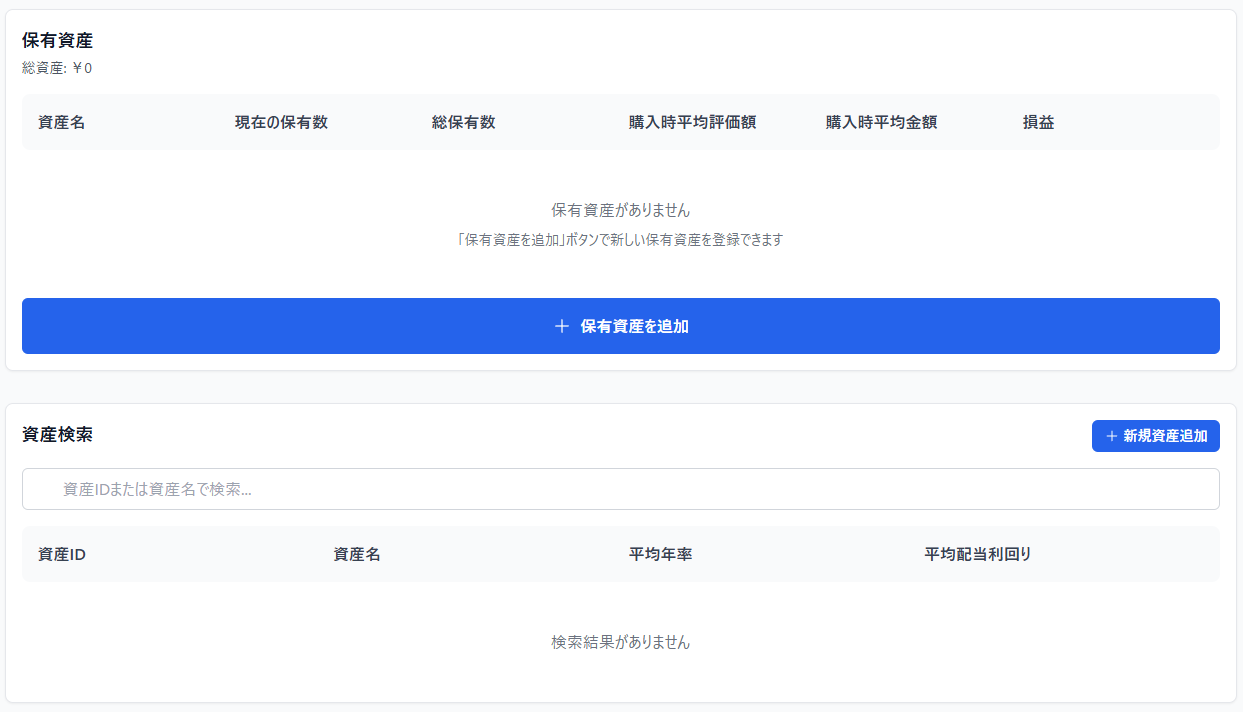This screenshot has height=712, width=1243.
Task: Click the 平均配当利回り column header
Action: 978,554
